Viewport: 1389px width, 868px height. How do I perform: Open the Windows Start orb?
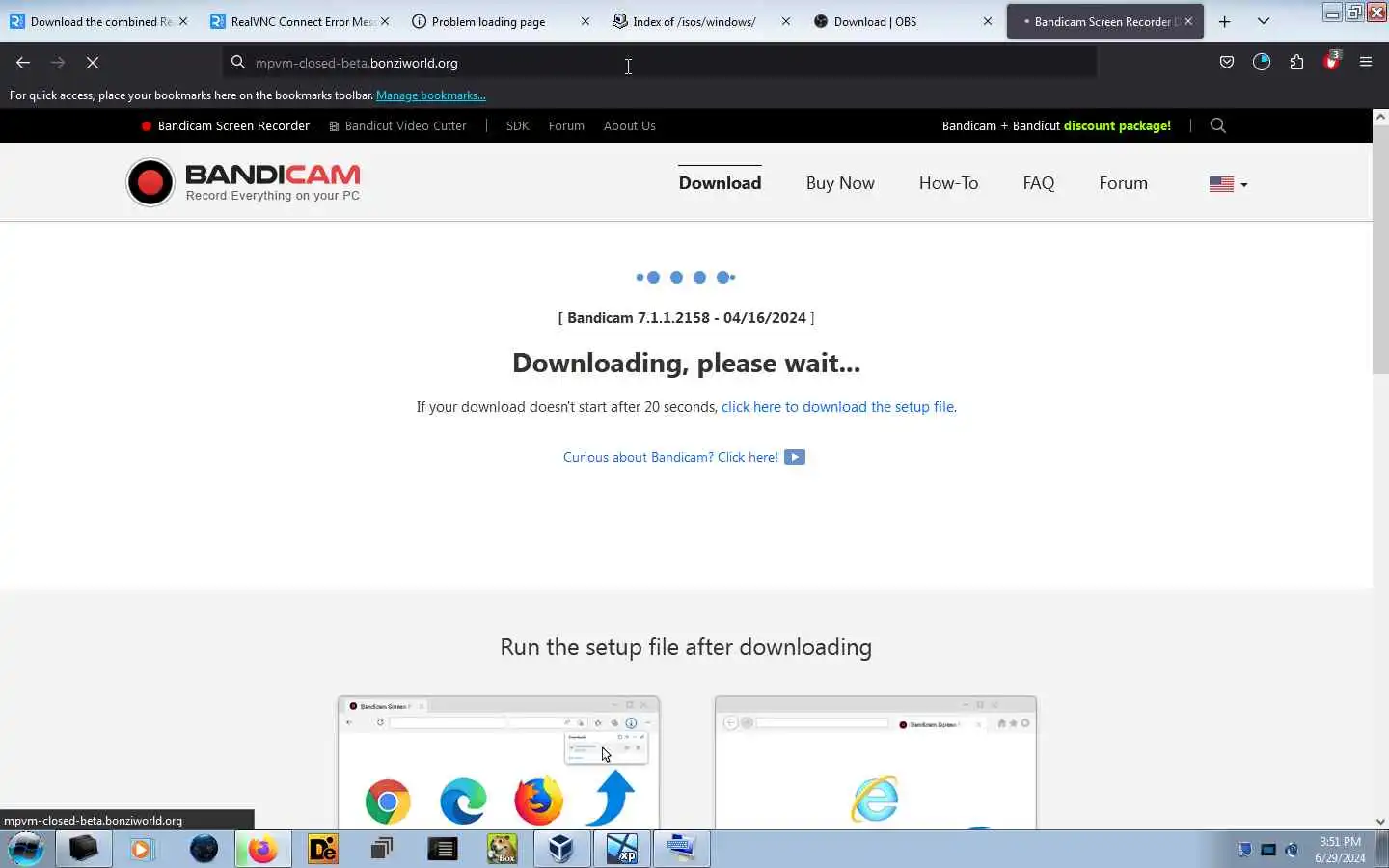point(26,849)
